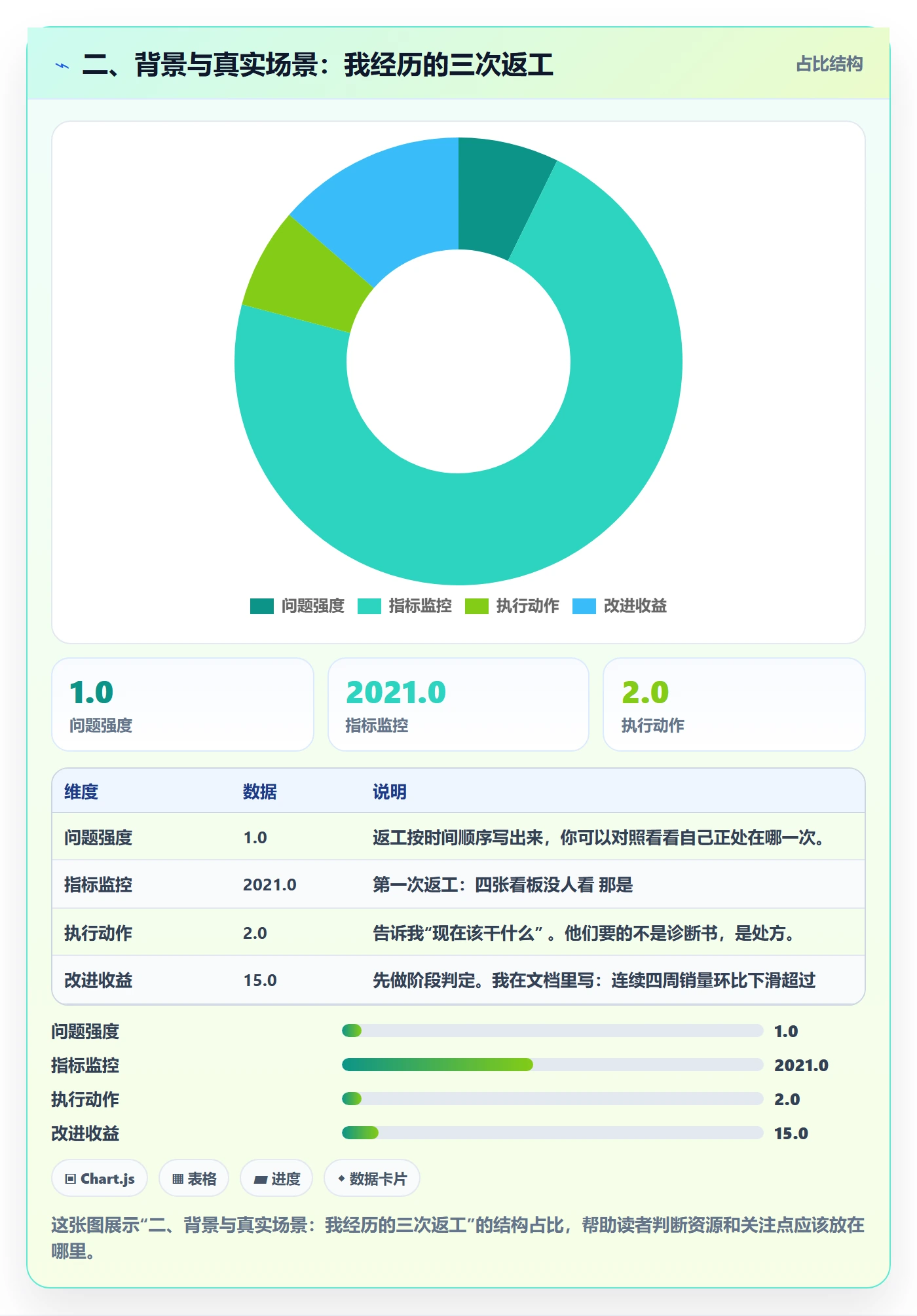Click the 改进收益 progress bar label

tap(85, 1133)
